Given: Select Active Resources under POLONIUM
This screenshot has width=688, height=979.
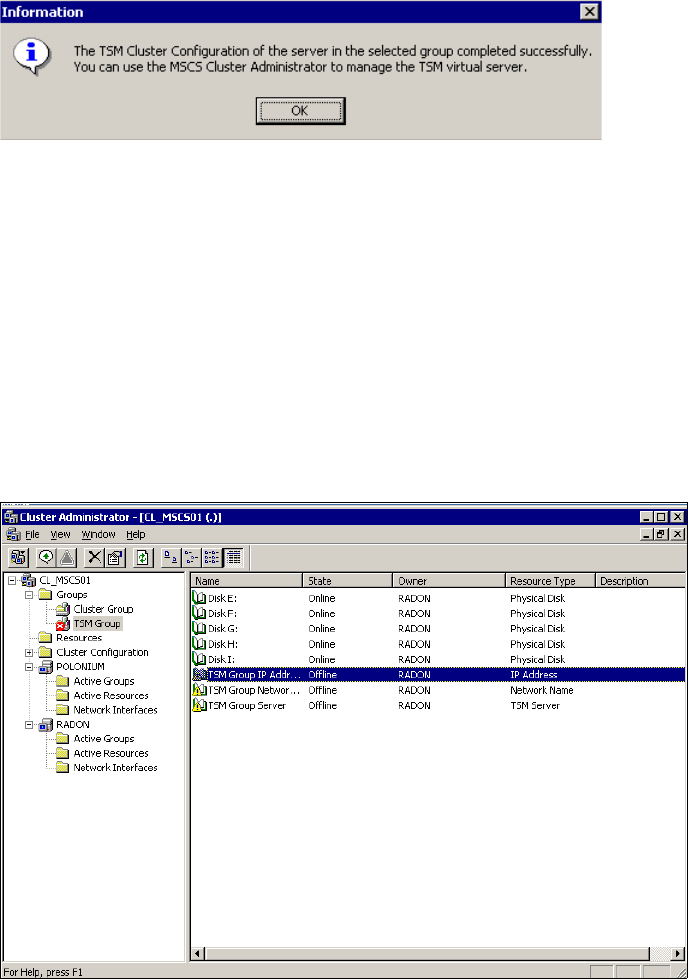Looking at the screenshot, I should [x=111, y=696].
